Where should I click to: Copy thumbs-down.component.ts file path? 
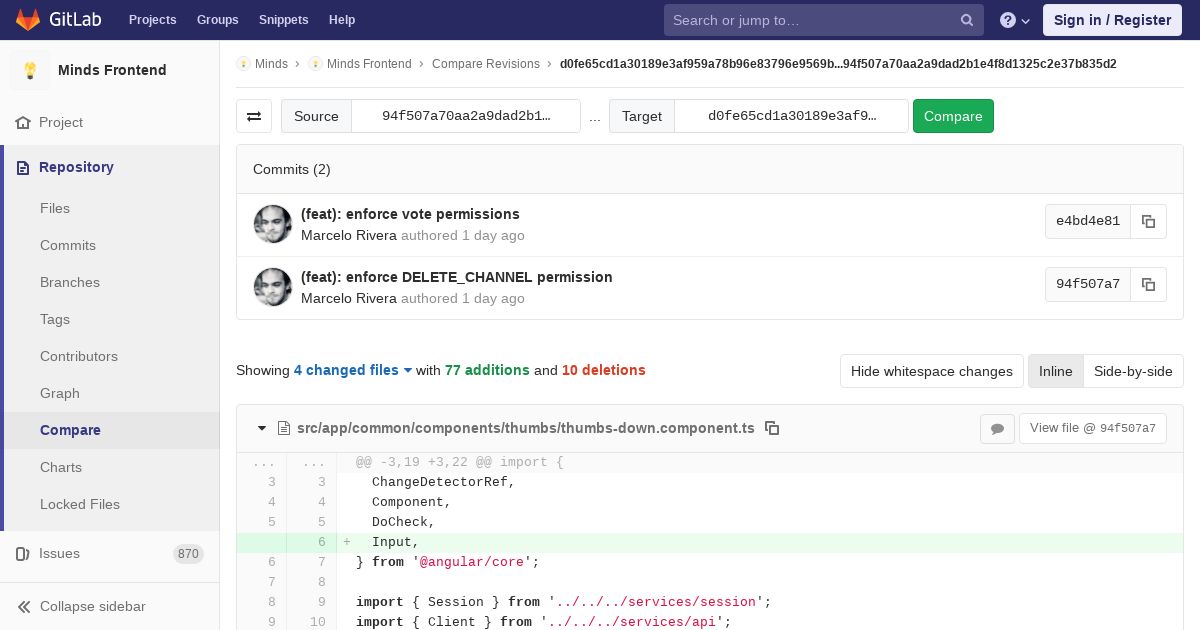tap(772, 428)
